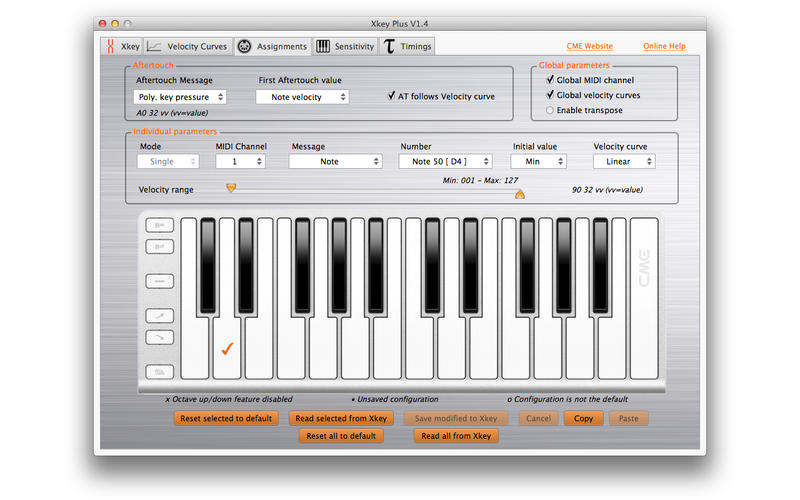Select the Sustain button below the pitch bend buttons
Screen dimensions: 800x500
tap(160, 372)
